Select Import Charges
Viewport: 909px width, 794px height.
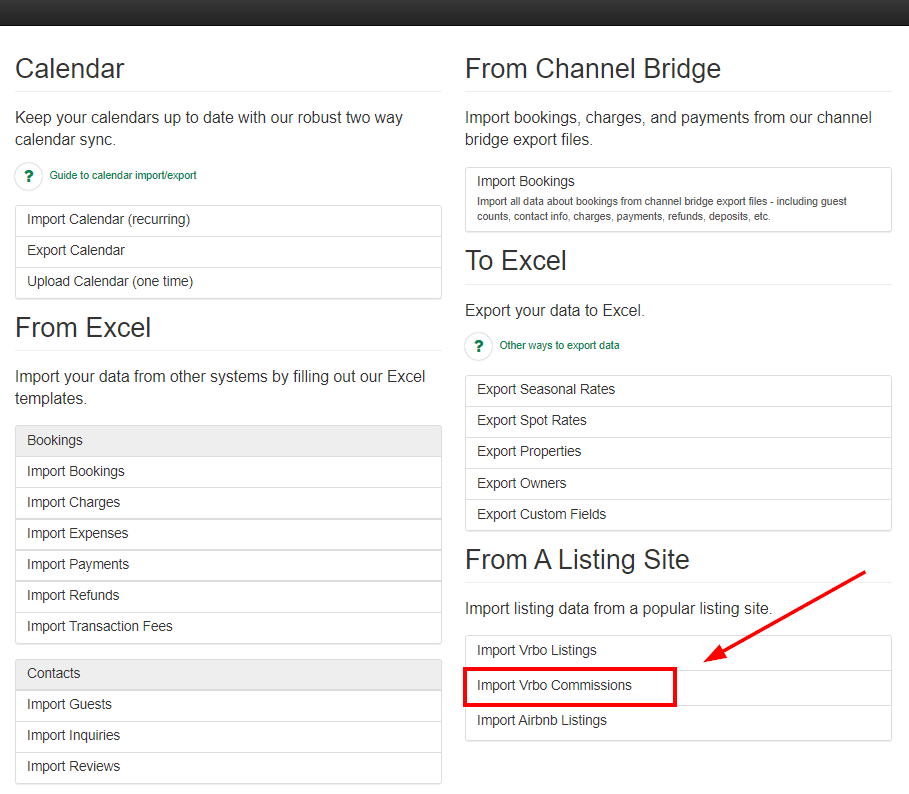(73, 503)
